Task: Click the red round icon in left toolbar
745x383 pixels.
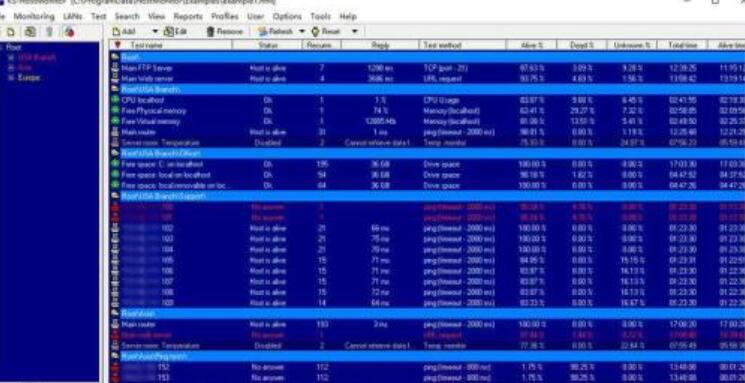Action: (70, 32)
